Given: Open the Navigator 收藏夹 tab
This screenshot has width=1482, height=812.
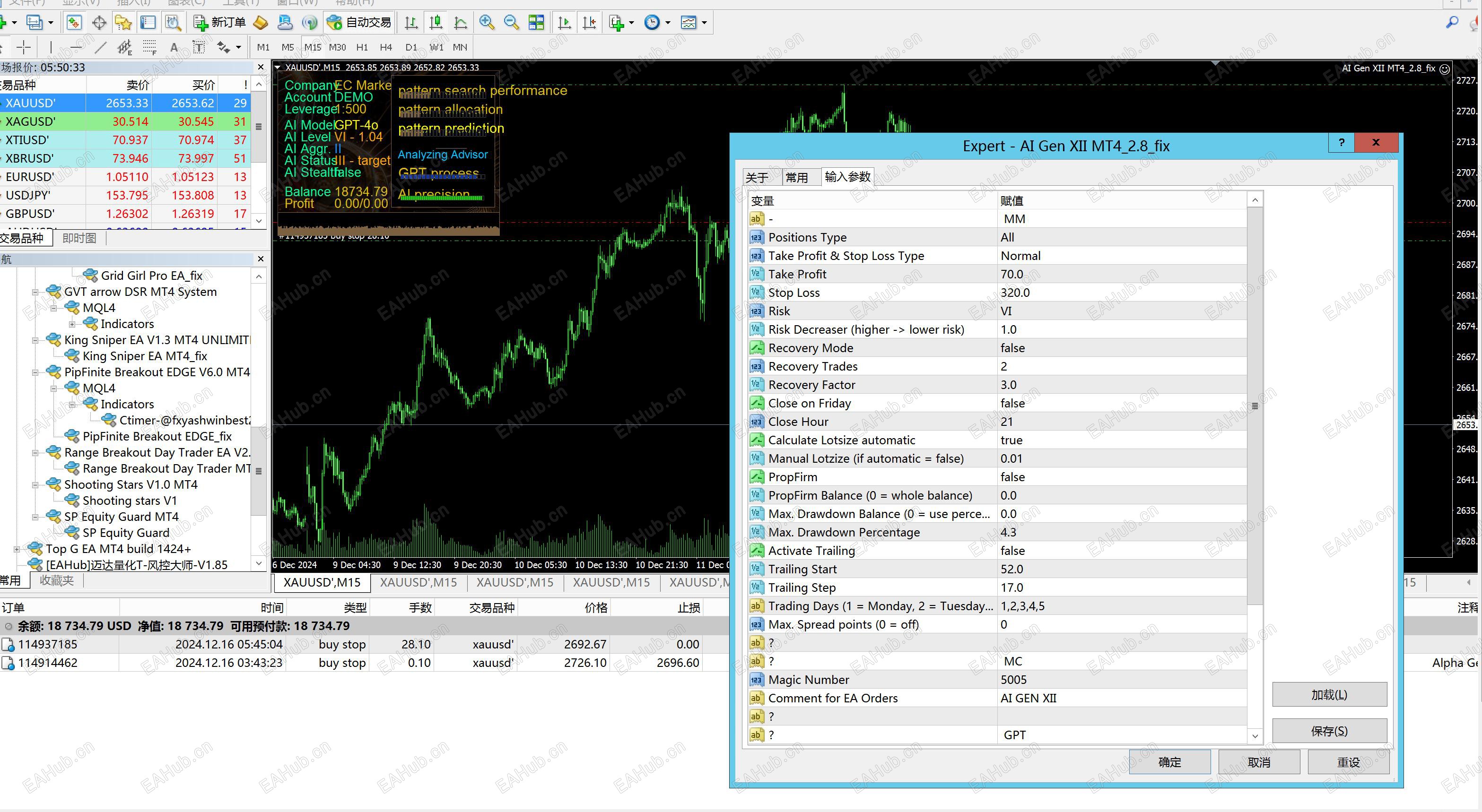Looking at the screenshot, I should point(56,580).
